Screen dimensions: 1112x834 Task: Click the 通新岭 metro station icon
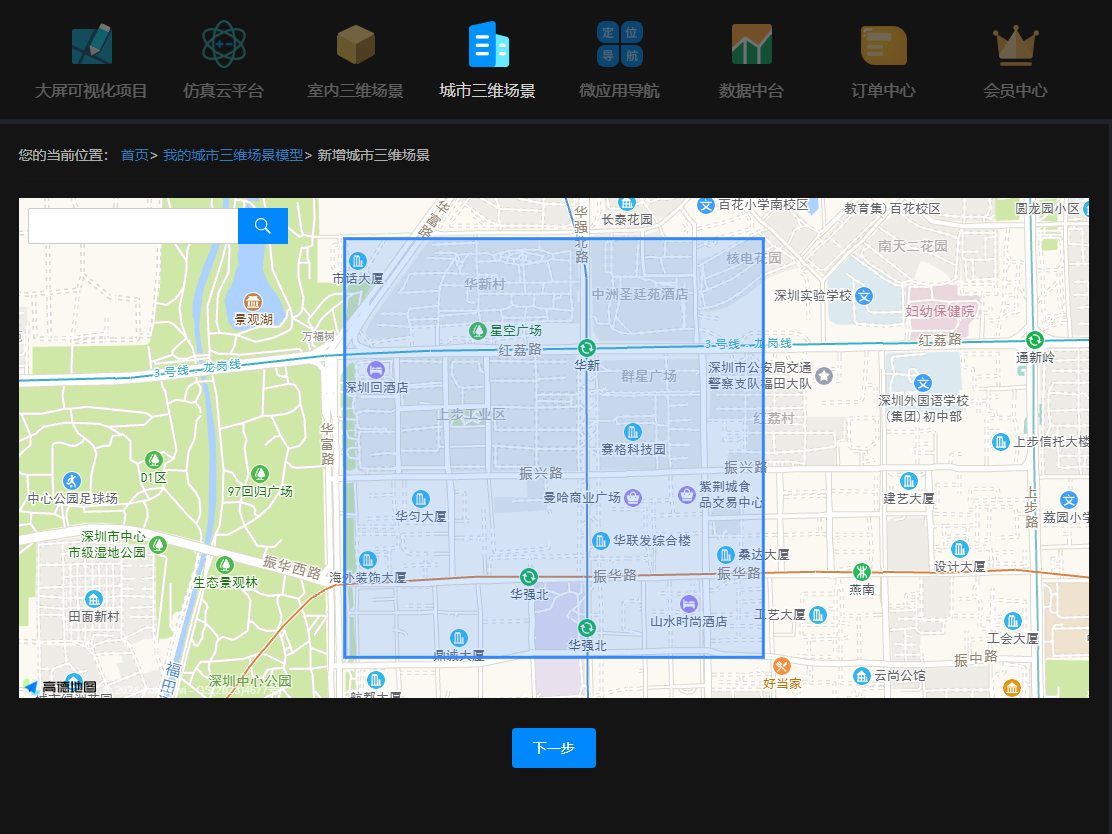[x=1035, y=340]
